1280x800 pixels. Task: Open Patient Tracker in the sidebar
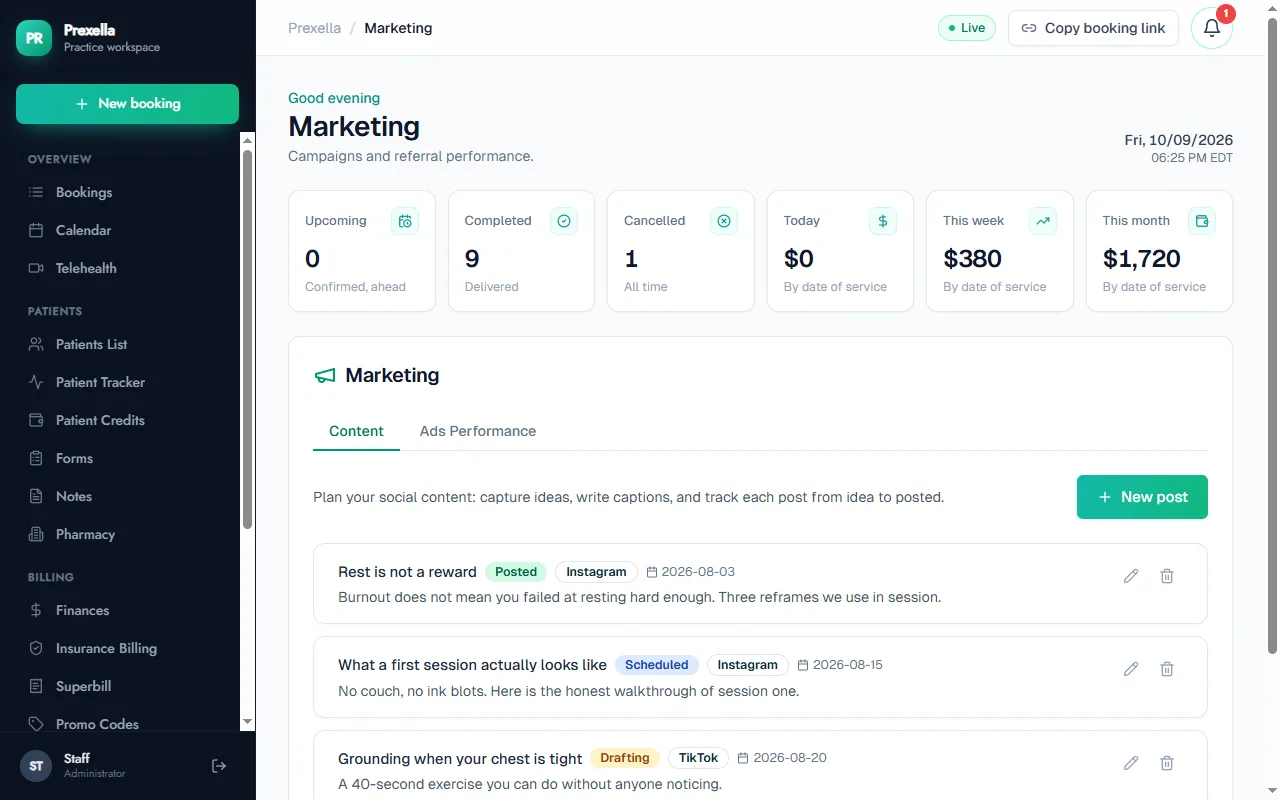(128, 382)
